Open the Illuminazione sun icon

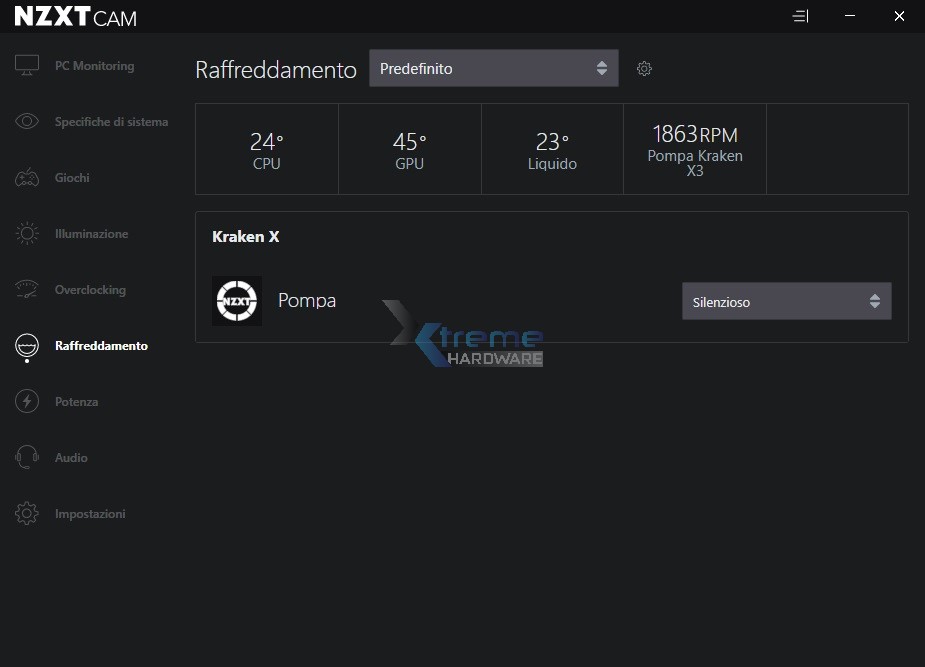pyautogui.click(x=27, y=234)
